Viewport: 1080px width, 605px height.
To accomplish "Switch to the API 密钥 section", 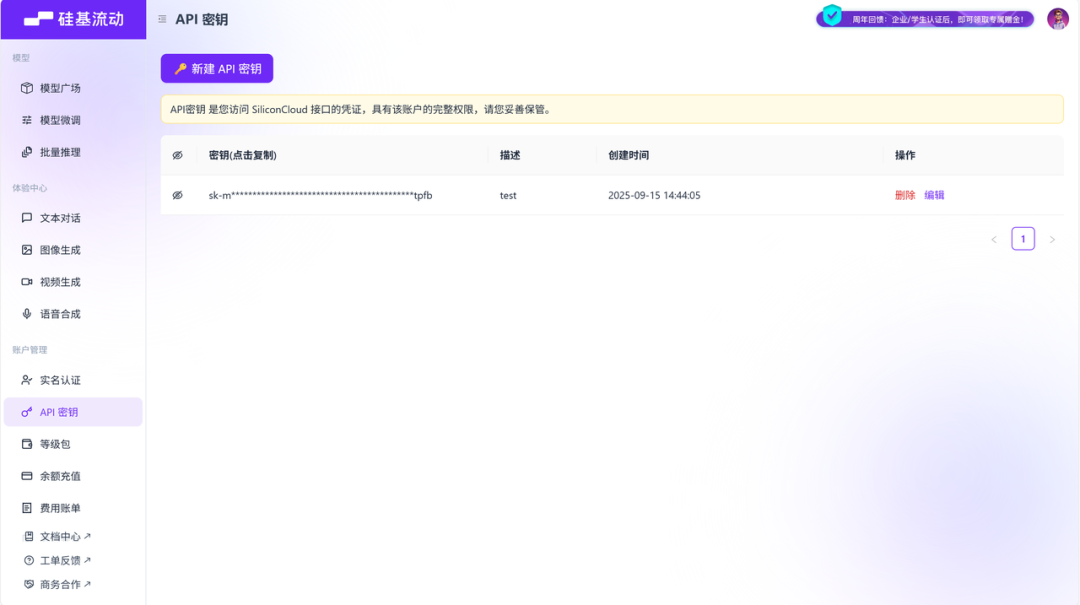I will 60,411.
